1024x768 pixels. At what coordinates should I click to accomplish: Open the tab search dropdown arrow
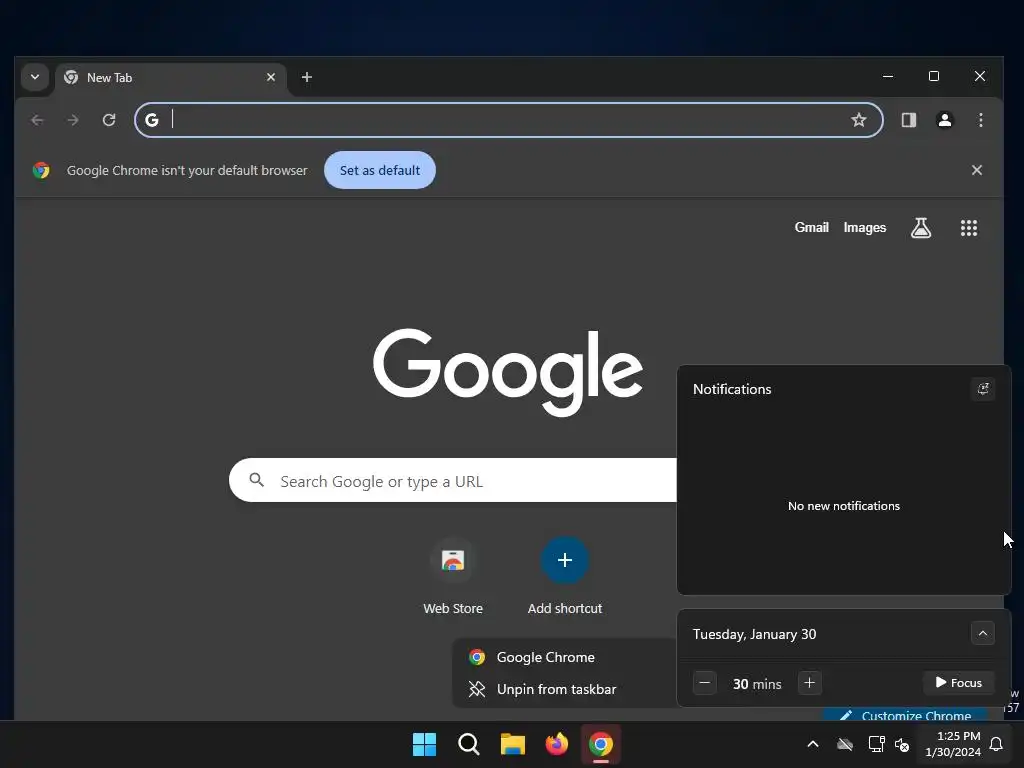coord(35,77)
